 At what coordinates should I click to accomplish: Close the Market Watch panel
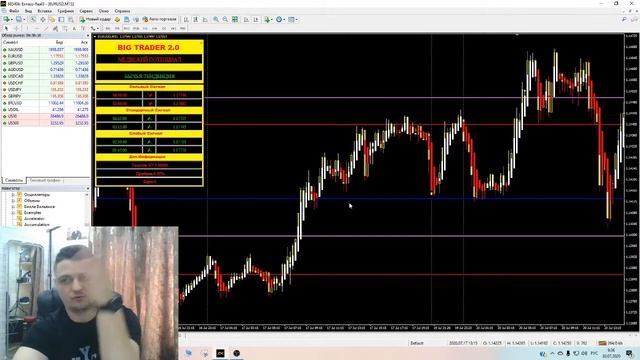click(x=87, y=36)
